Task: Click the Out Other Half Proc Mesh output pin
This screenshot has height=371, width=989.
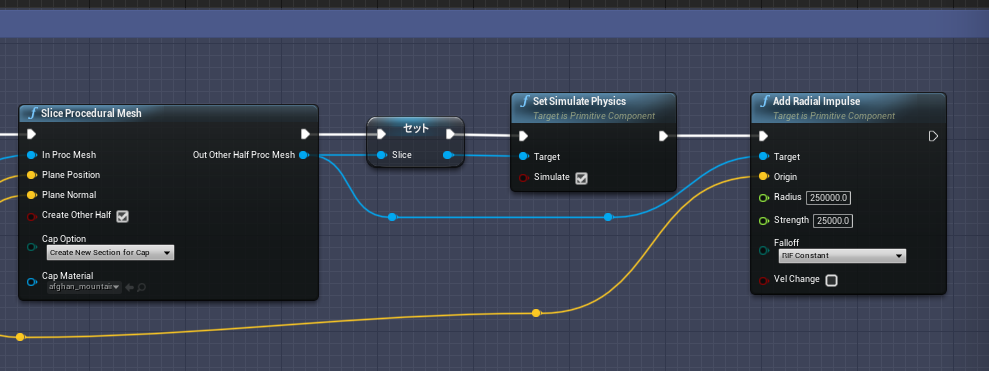Action: point(303,155)
